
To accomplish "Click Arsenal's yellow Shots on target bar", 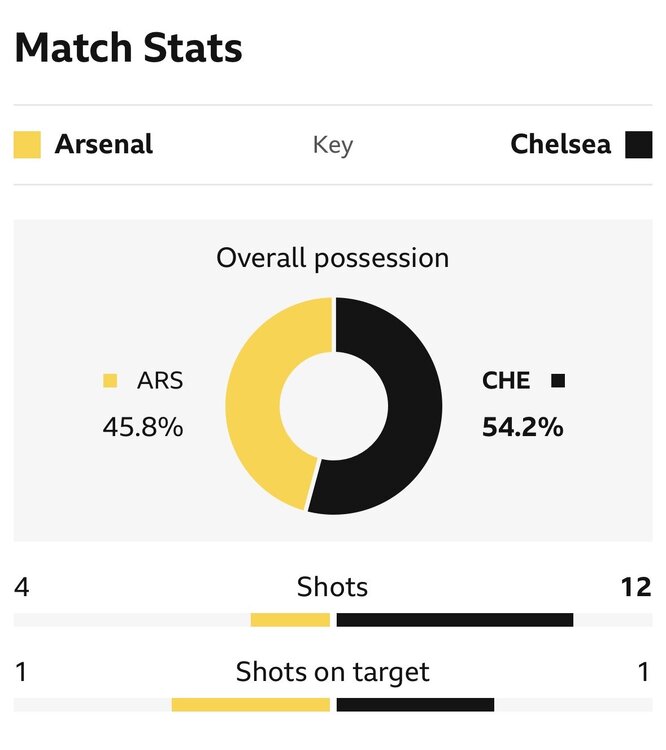I will [251, 705].
